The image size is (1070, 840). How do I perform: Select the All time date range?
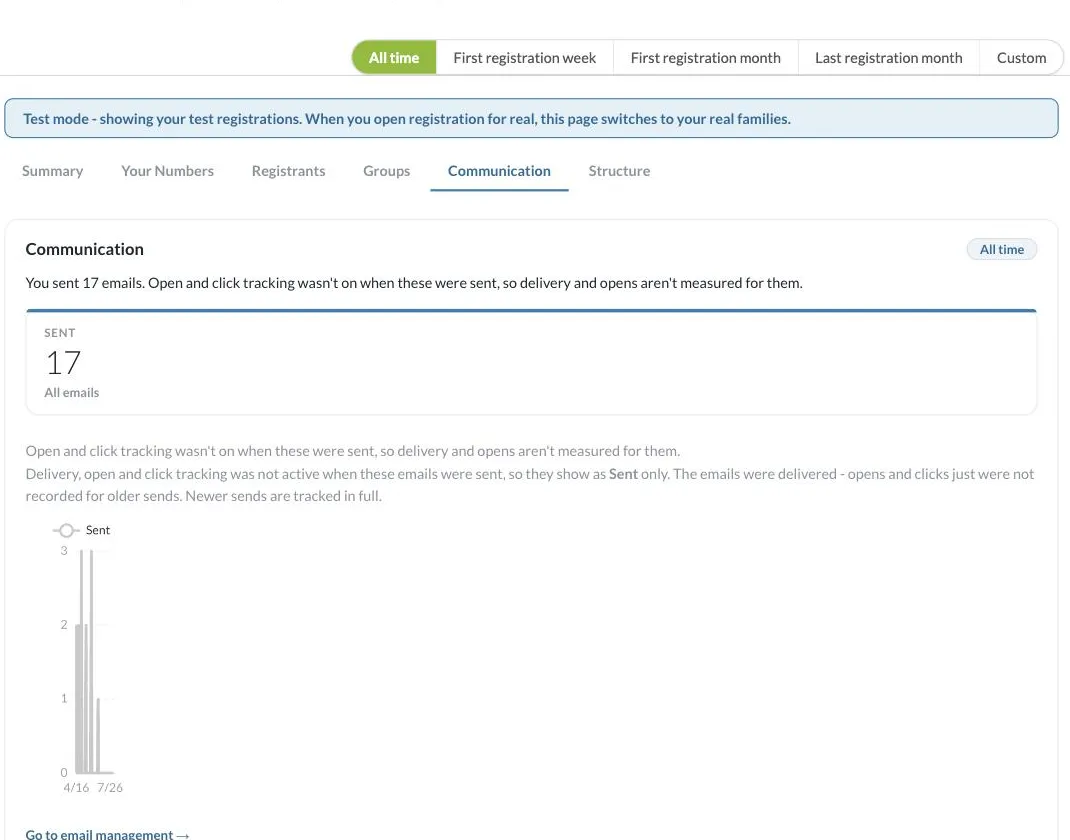coord(394,58)
